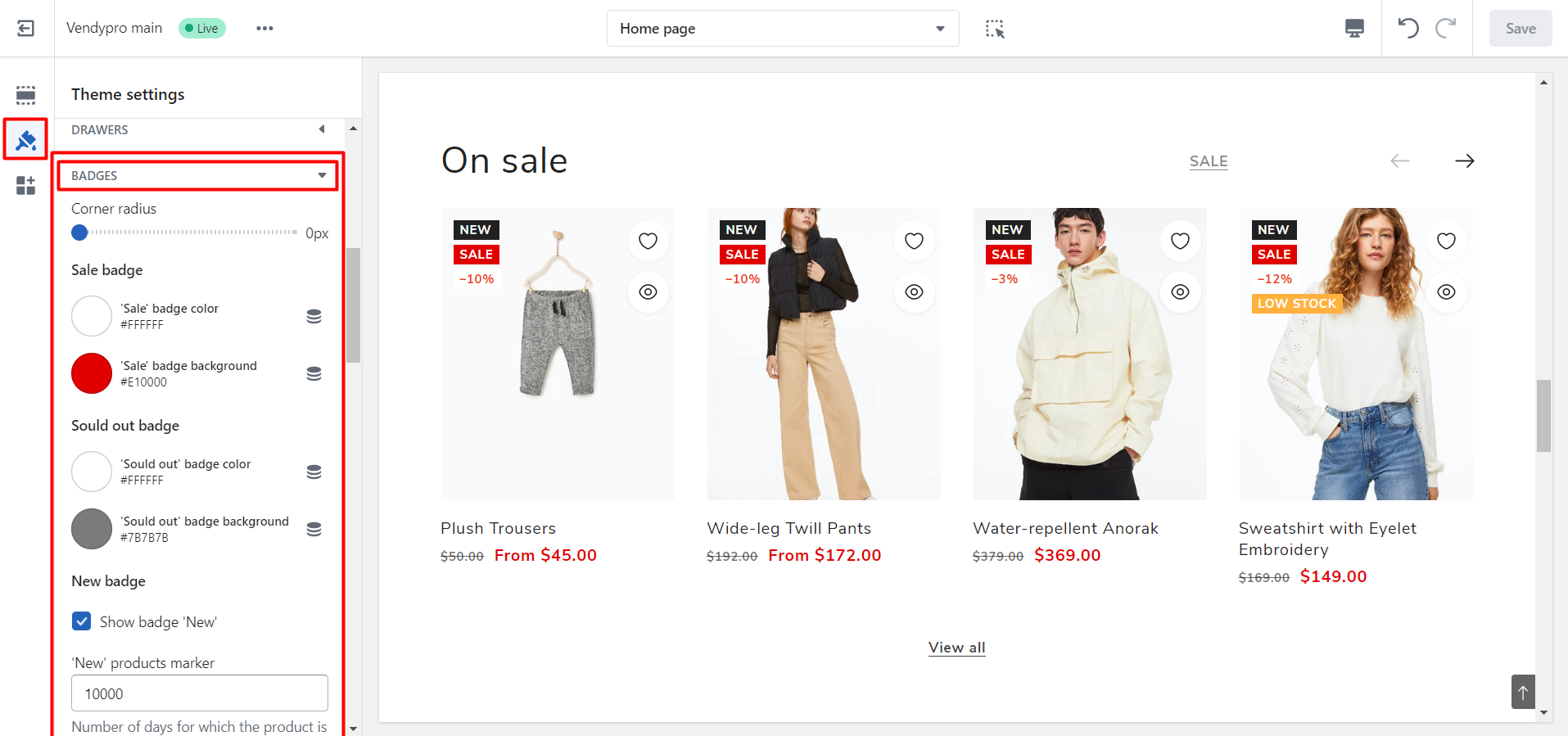Open more options for Vendypro main theme

tap(264, 28)
